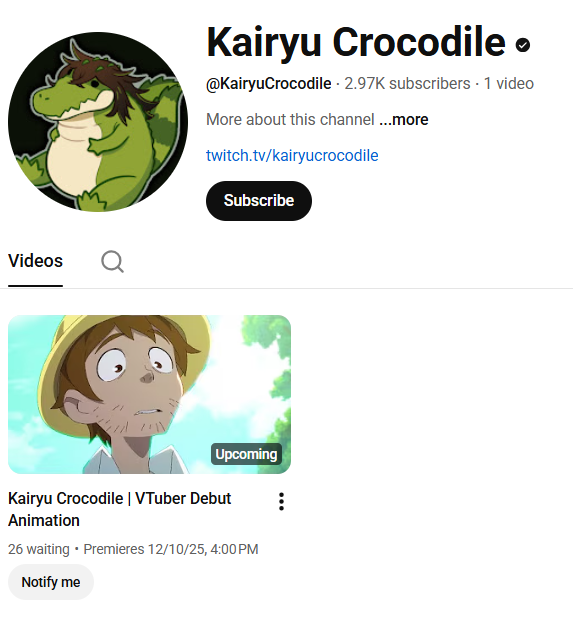Click the Kairyu Crocodile channel name heading
This screenshot has height=638, width=573.
tap(356, 43)
